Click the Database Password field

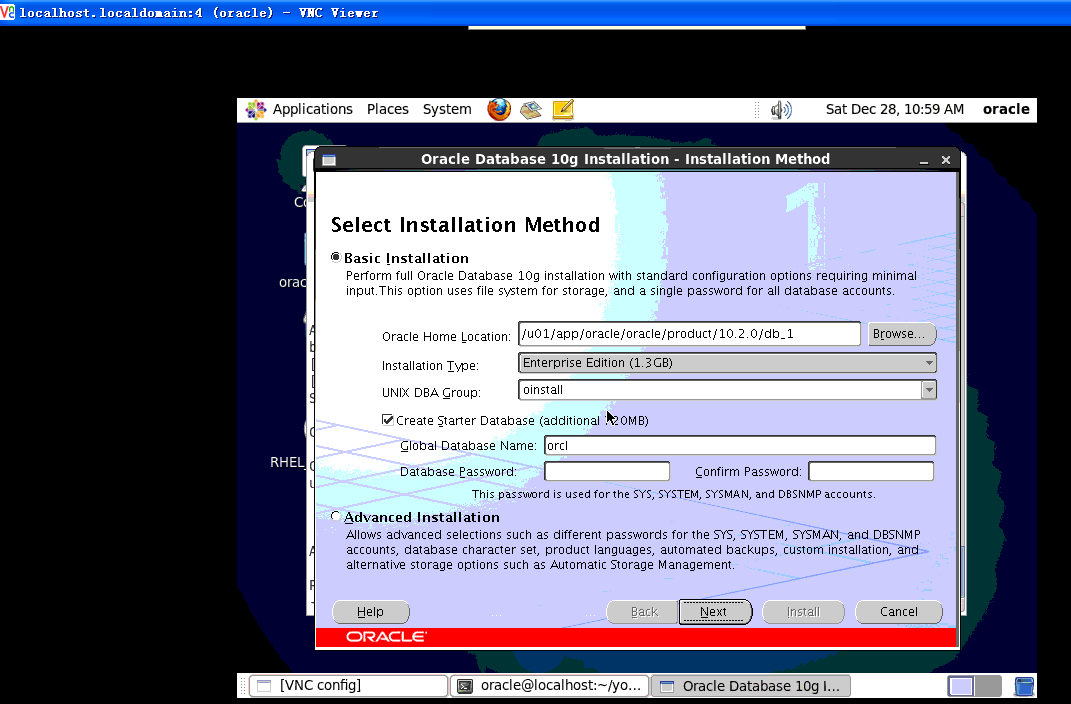pyautogui.click(x=607, y=471)
